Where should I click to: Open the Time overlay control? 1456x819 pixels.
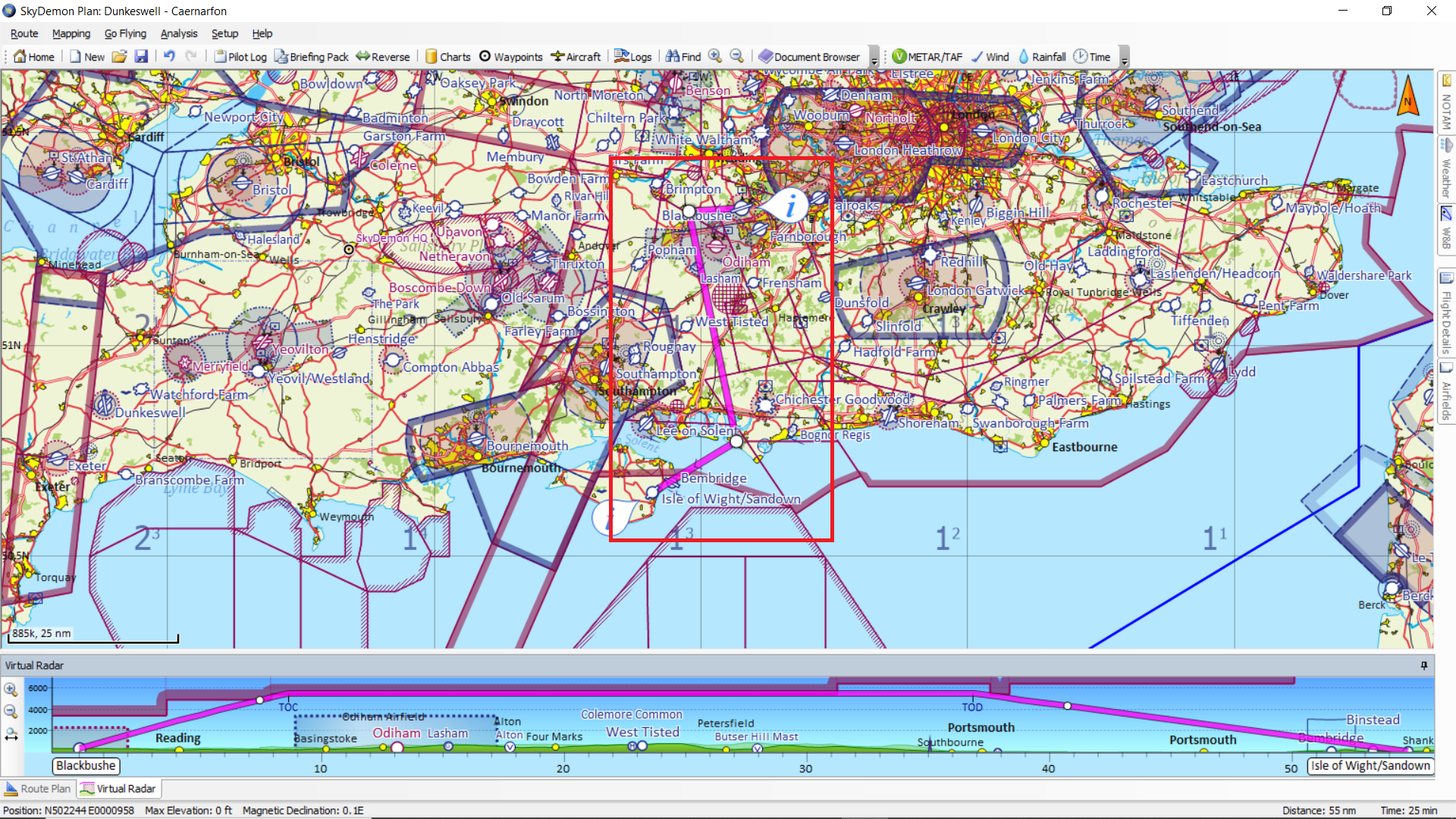[1092, 57]
